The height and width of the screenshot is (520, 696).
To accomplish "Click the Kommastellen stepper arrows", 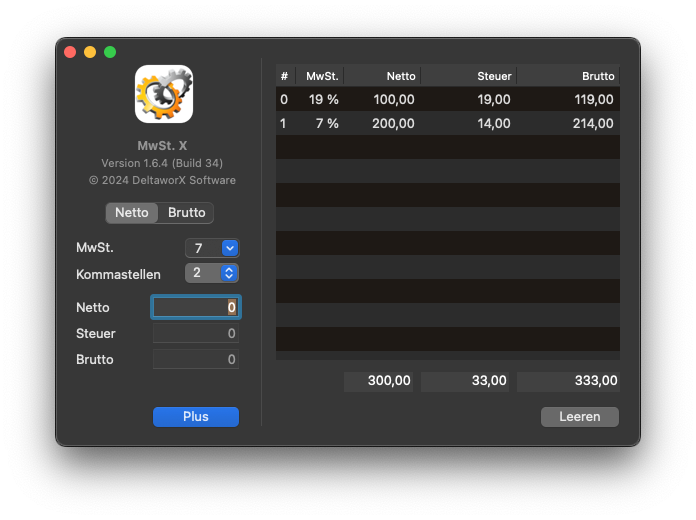I will pyautogui.click(x=229, y=273).
